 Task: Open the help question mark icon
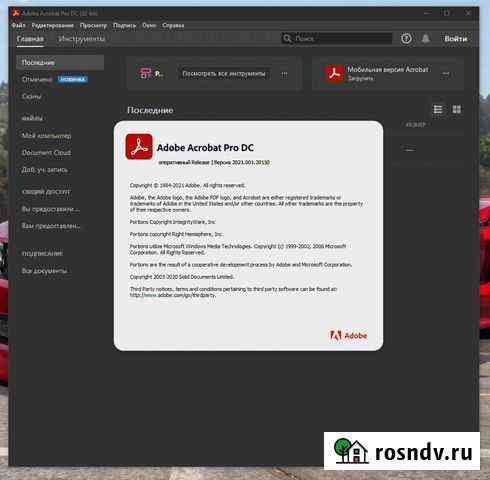point(406,39)
